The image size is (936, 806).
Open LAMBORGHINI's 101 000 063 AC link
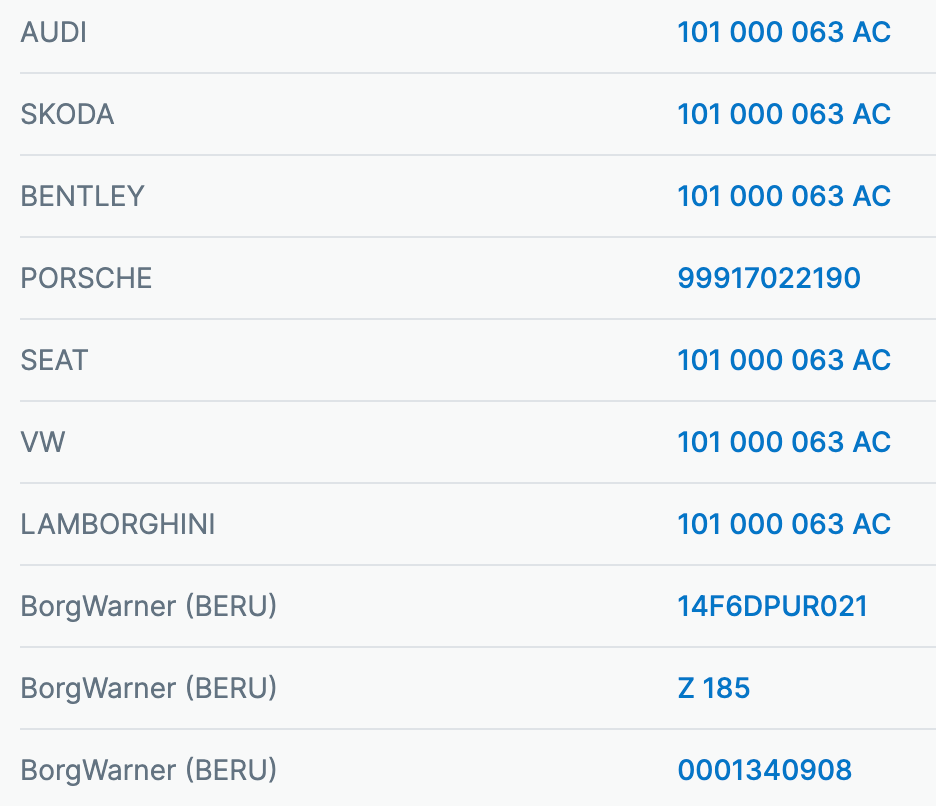[783, 525]
